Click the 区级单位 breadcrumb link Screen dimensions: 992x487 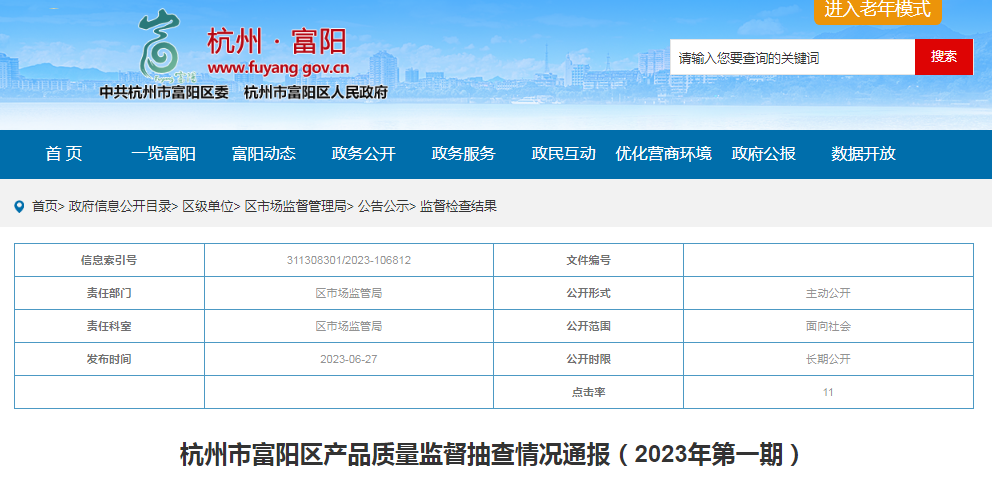pos(208,207)
